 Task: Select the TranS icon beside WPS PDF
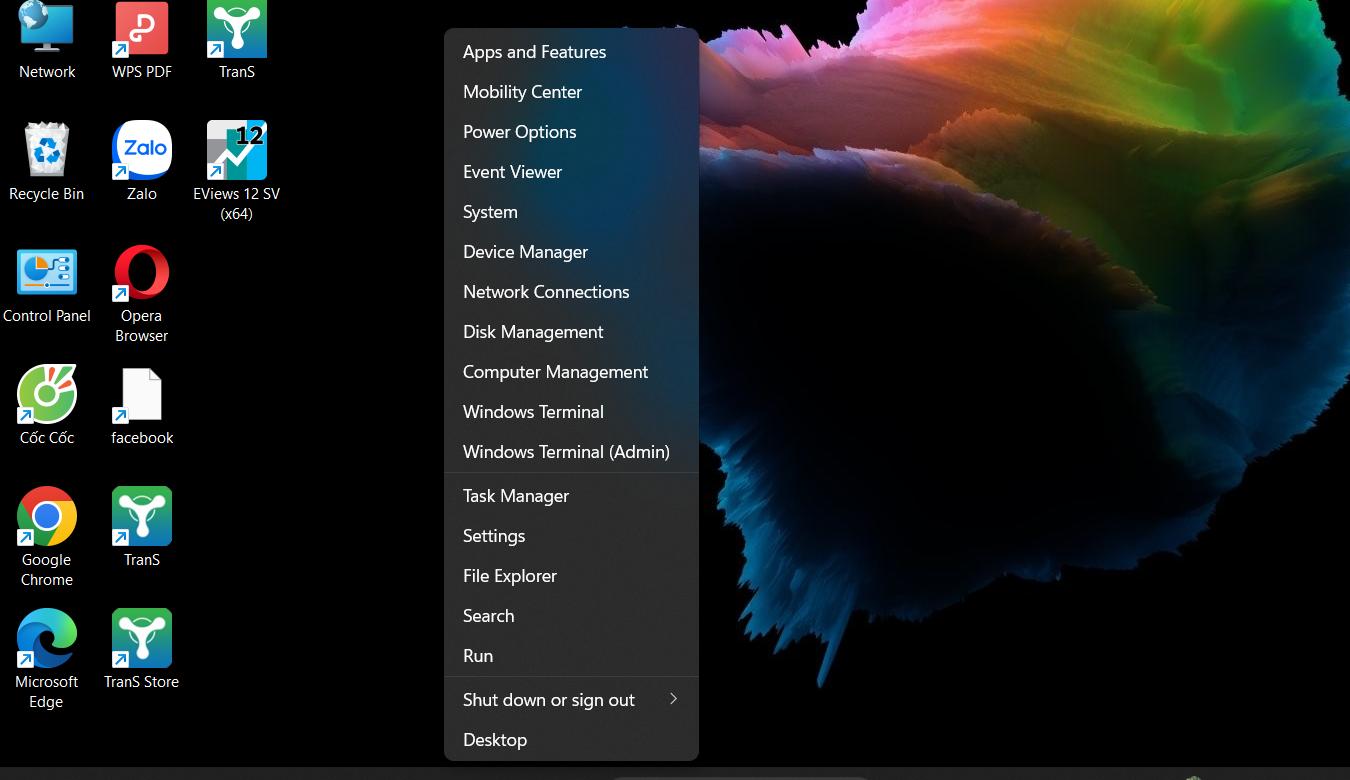pos(237,40)
